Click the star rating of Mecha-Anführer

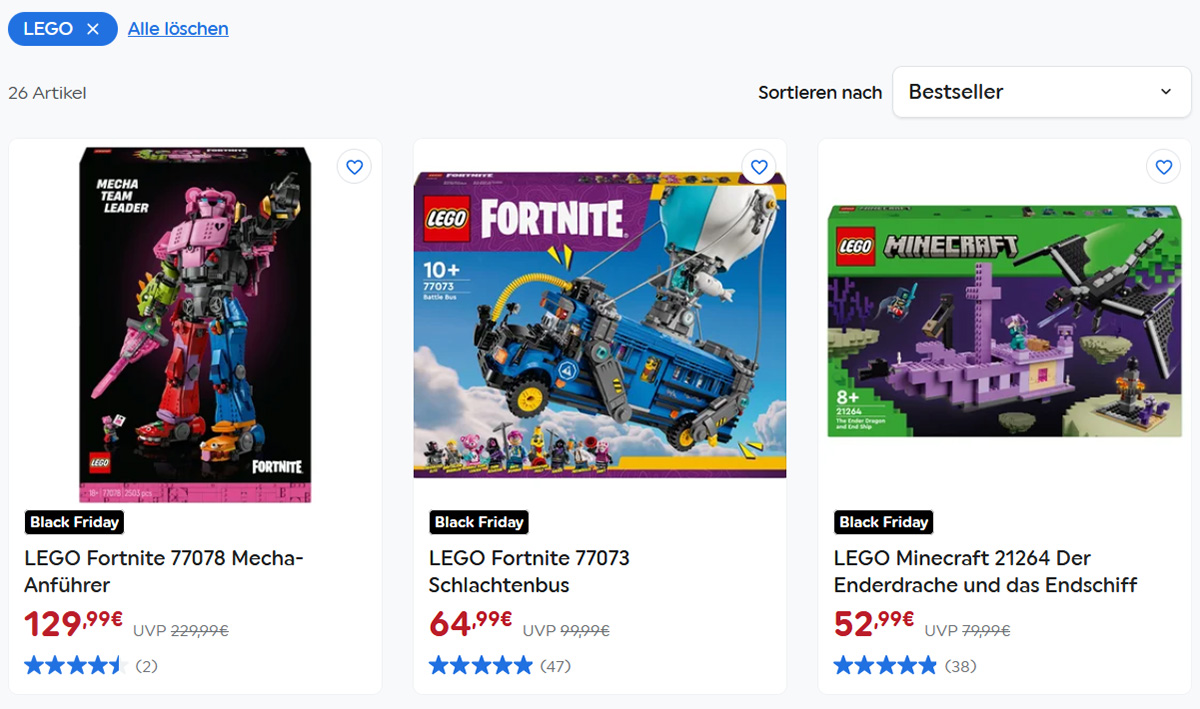(75, 665)
